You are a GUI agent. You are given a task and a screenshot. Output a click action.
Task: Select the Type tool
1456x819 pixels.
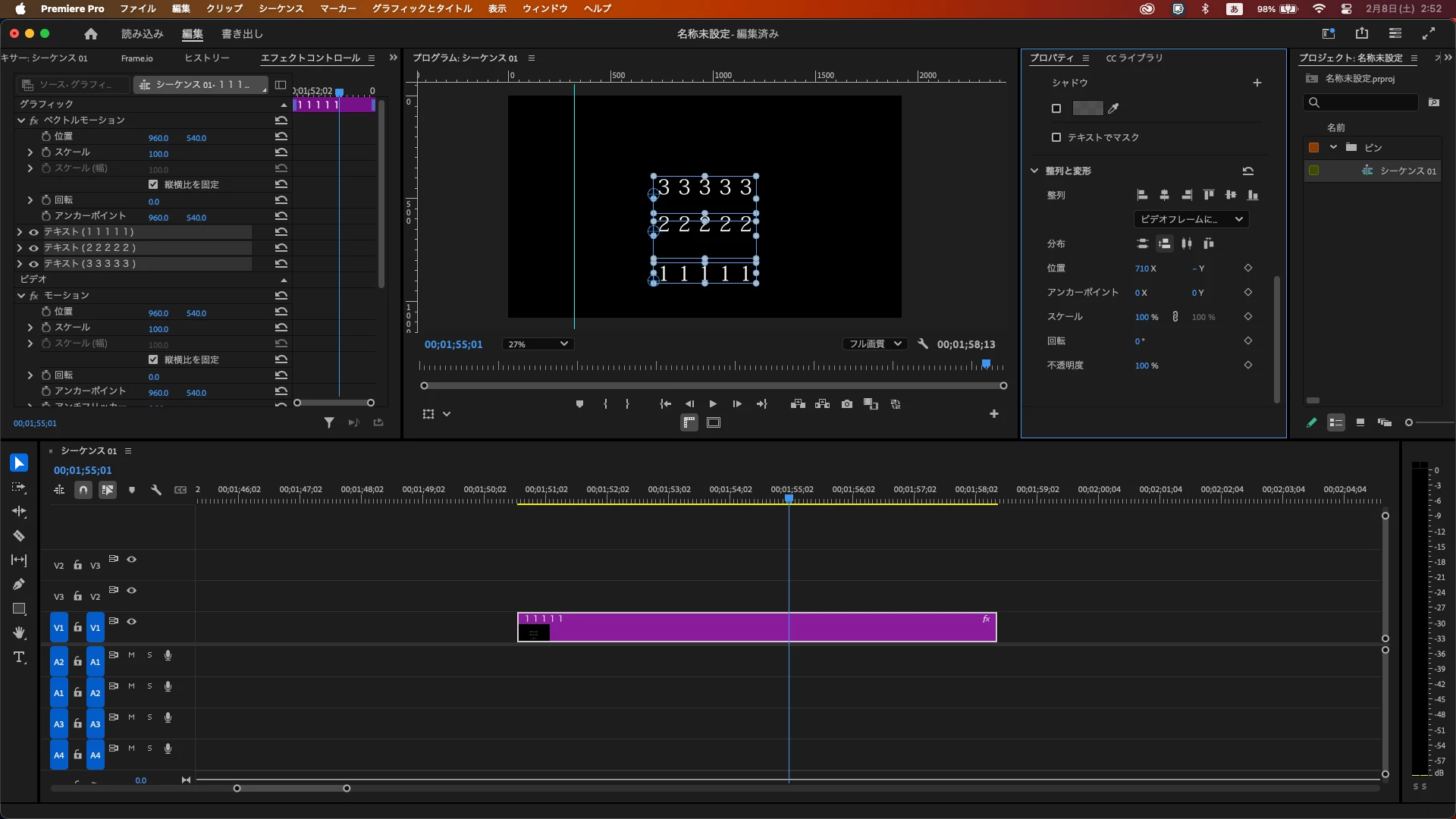click(x=19, y=657)
